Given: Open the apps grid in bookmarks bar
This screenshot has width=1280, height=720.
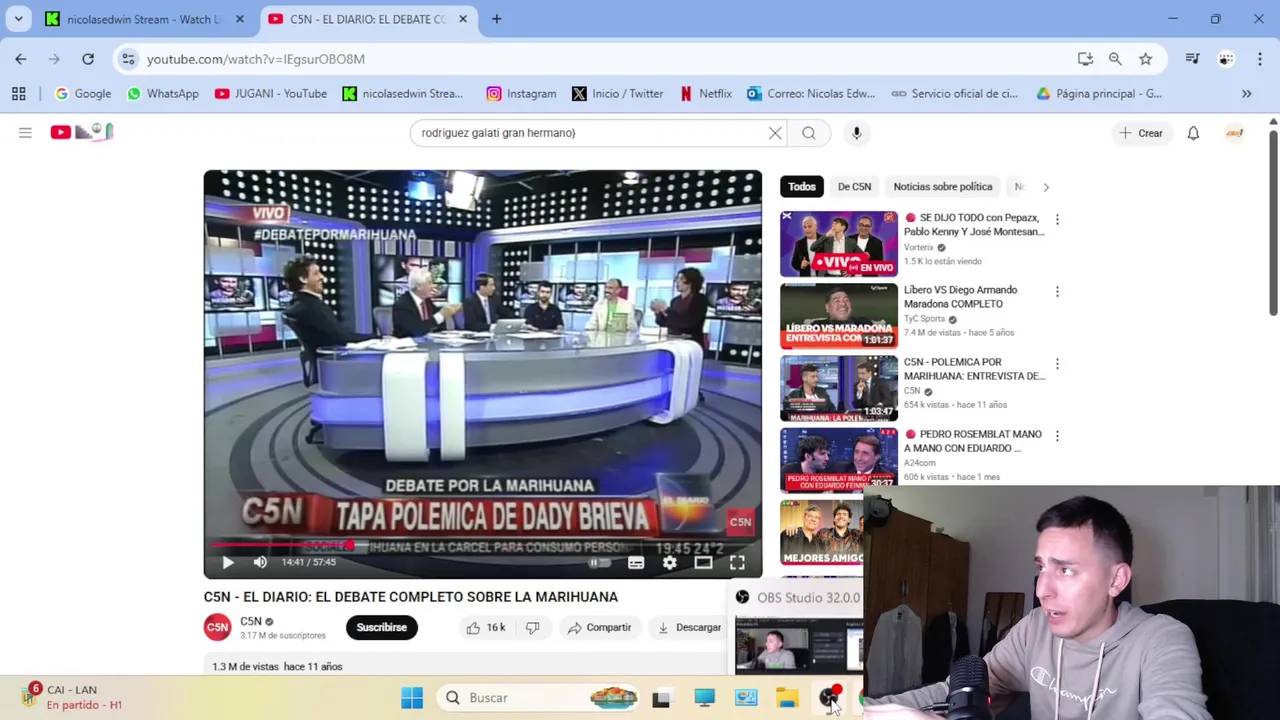Looking at the screenshot, I should click(18, 93).
